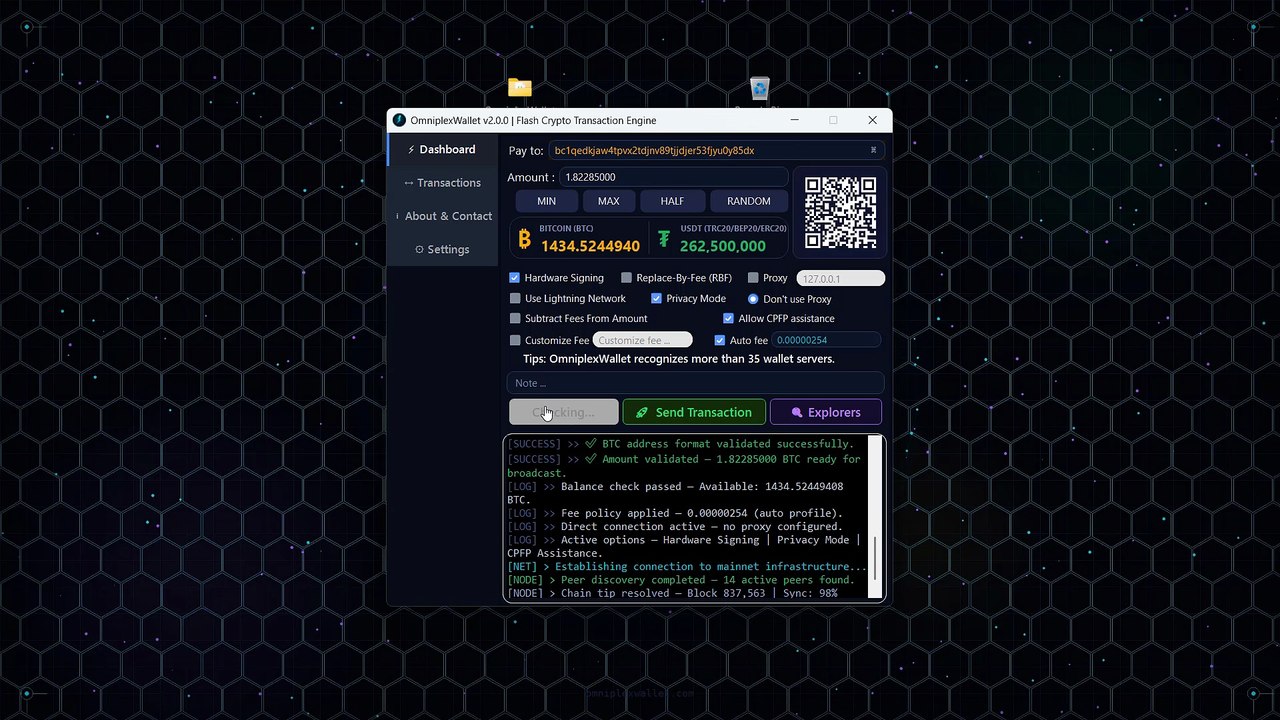Click the QR code image
The height and width of the screenshot is (720, 1280).
(x=841, y=212)
